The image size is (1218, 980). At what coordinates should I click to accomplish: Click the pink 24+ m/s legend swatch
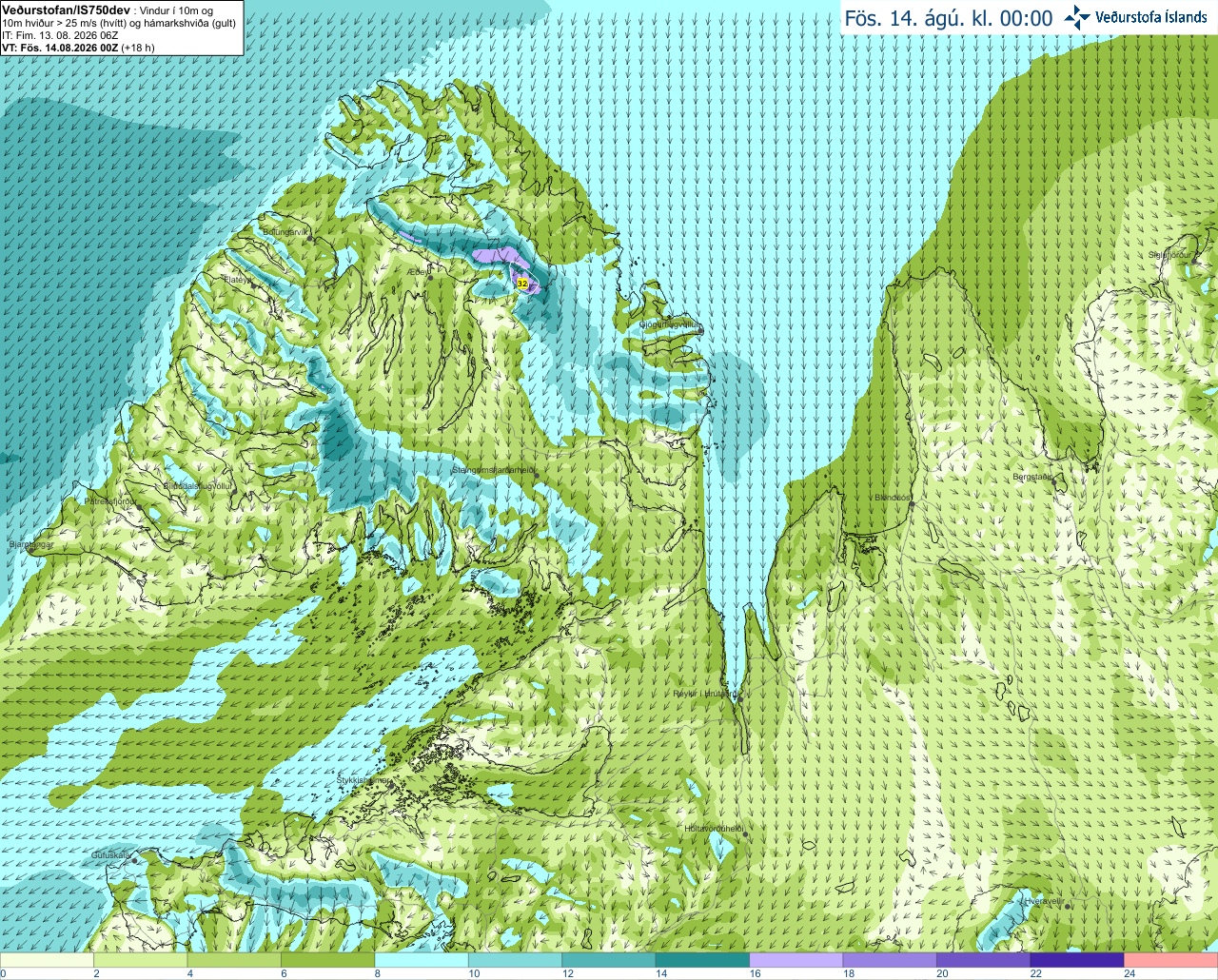1170,960
